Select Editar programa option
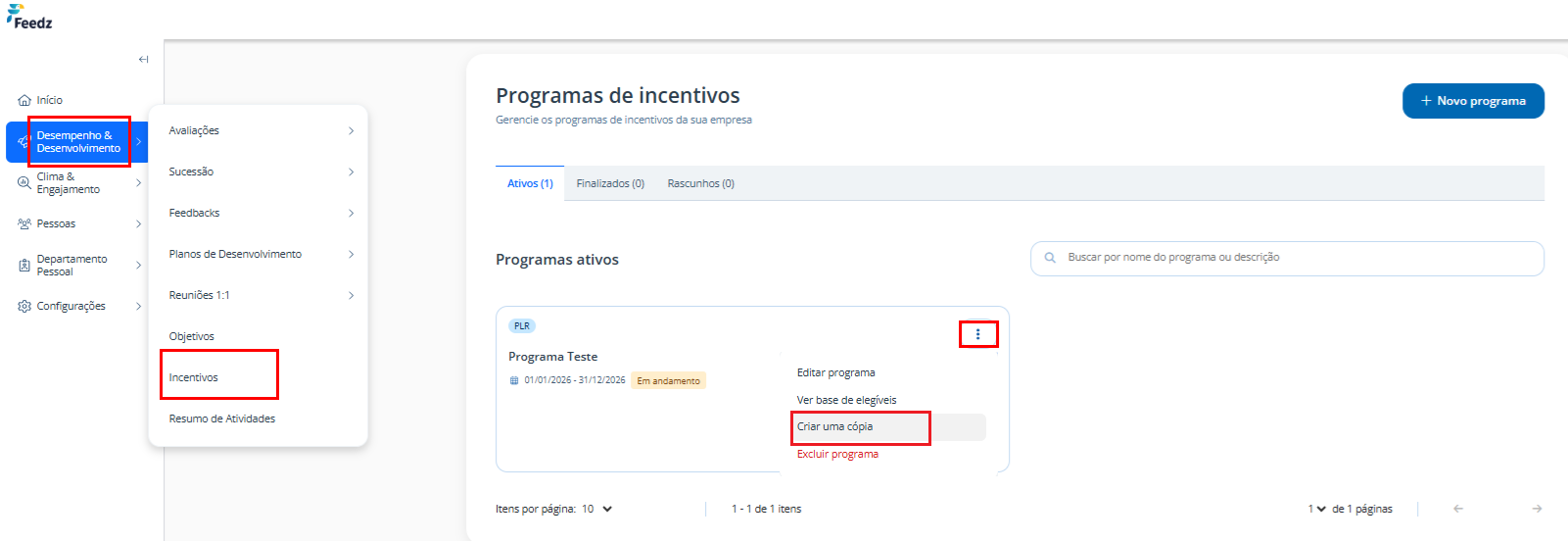This screenshot has width=1568, height=541. click(836, 372)
